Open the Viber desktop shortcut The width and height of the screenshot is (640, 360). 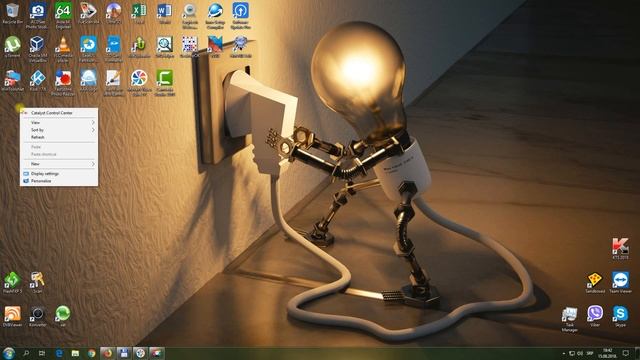(x=595, y=316)
